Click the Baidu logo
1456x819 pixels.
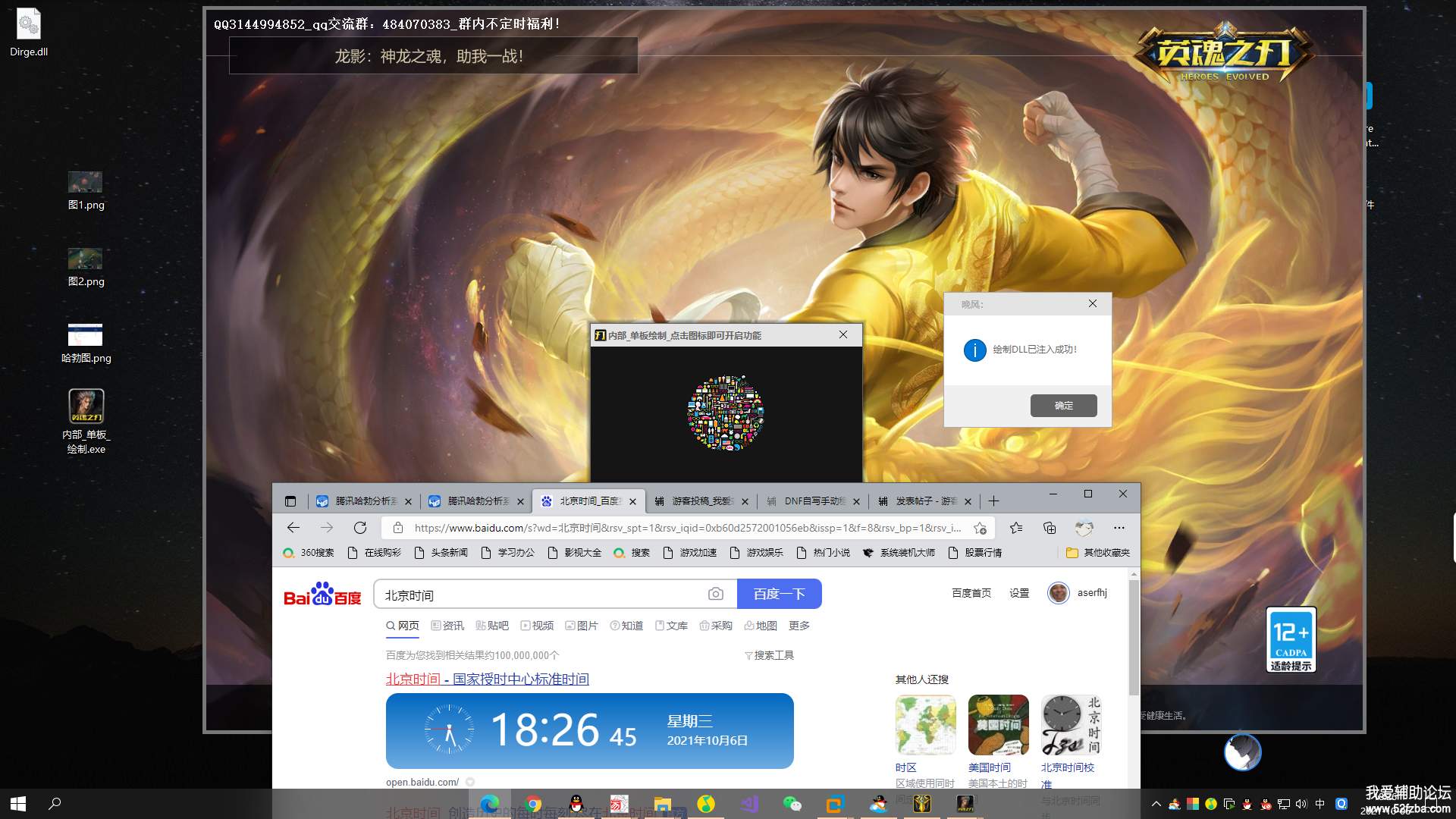(322, 594)
